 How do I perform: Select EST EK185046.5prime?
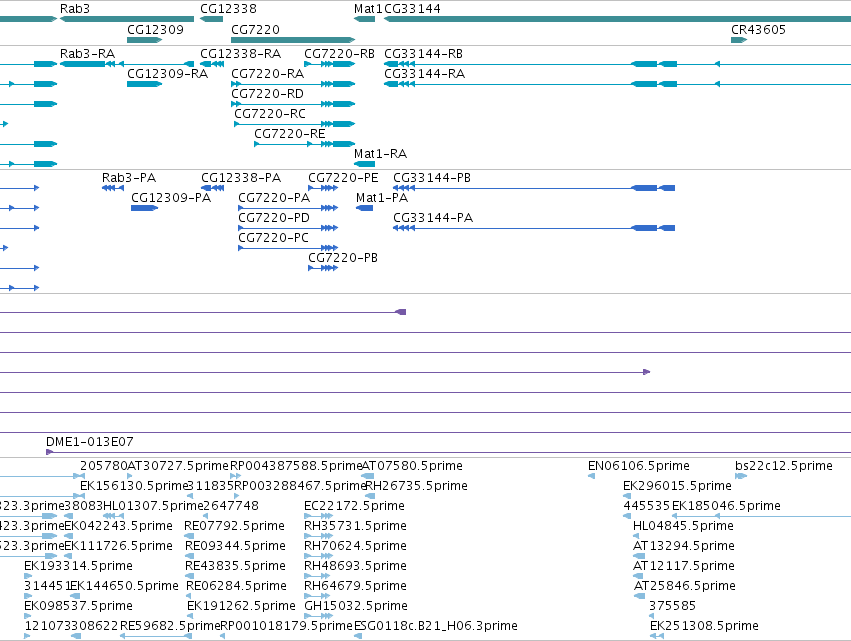tap(726, 505)
